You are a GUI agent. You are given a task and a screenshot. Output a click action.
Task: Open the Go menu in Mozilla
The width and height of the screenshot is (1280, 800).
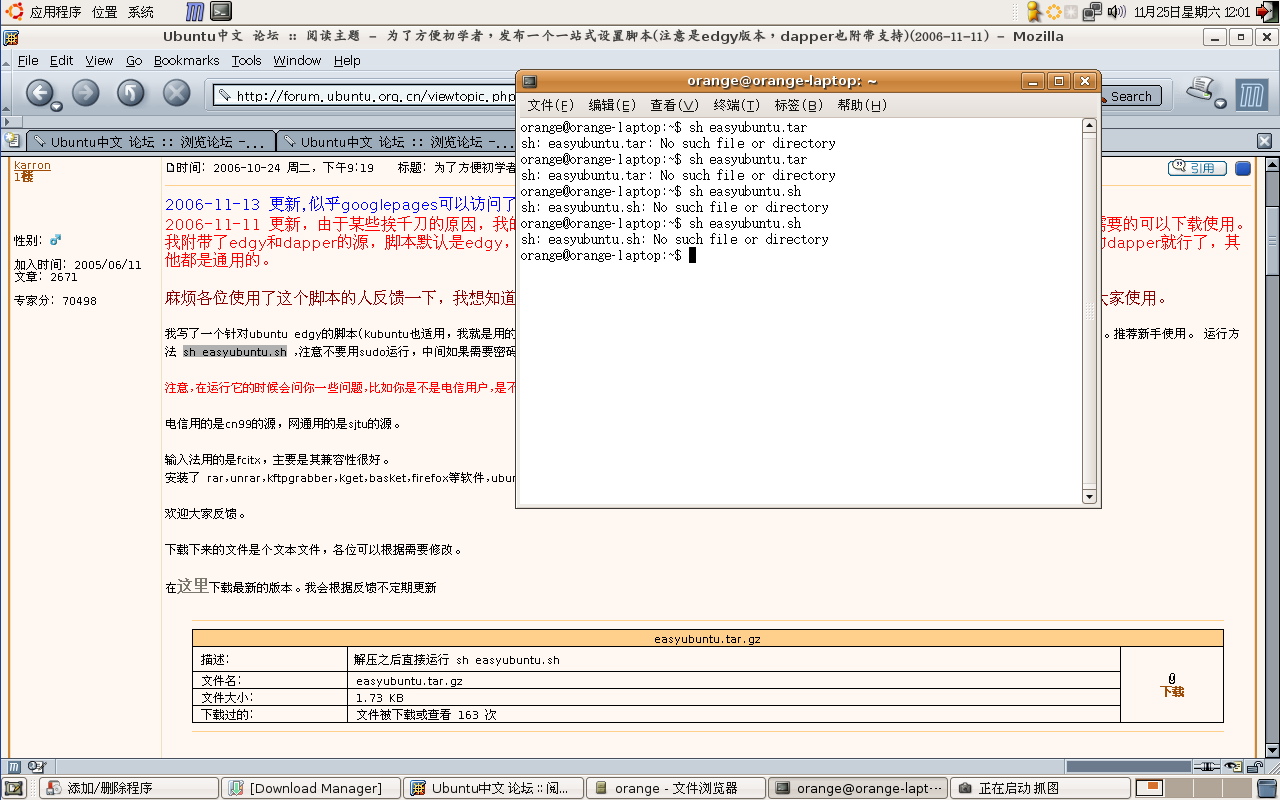click(134, 60)
